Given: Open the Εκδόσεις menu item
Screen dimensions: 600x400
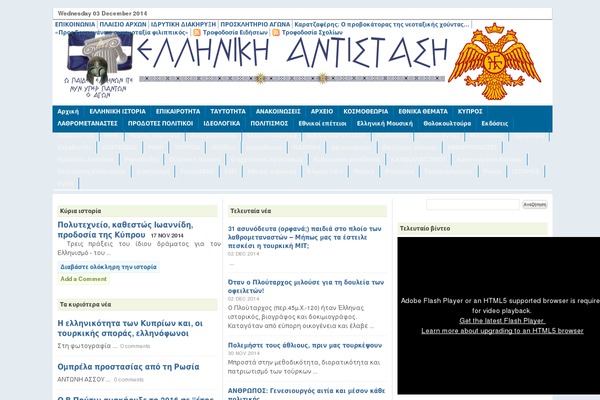Looking at the screenshot, I should (495, 124).
